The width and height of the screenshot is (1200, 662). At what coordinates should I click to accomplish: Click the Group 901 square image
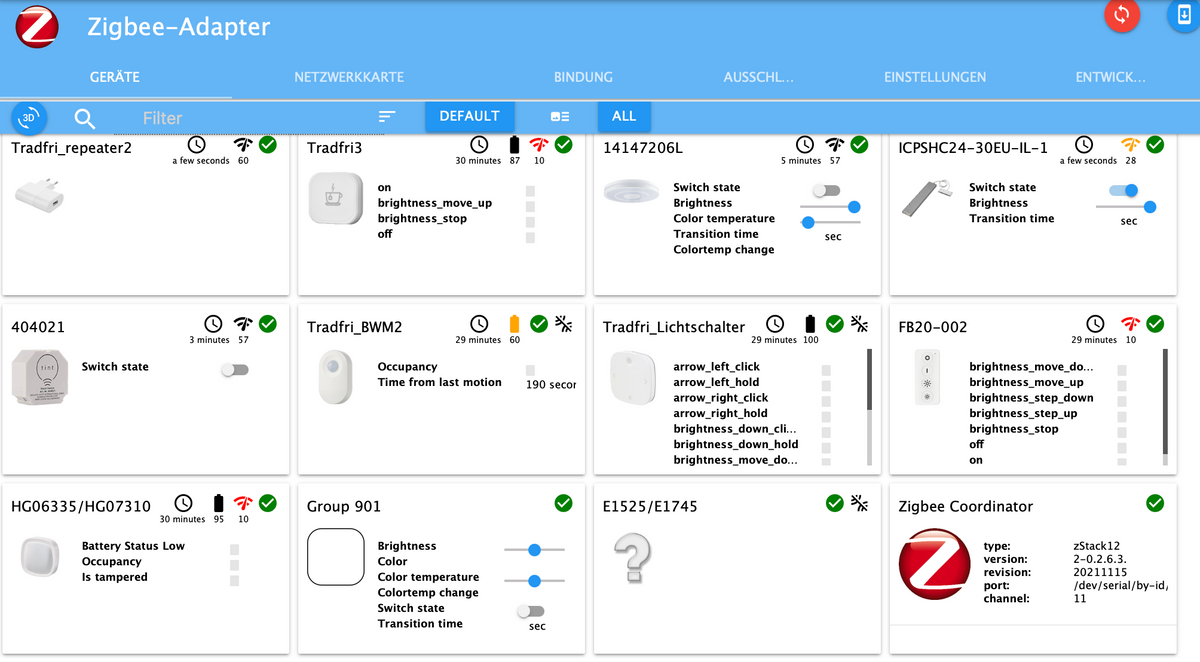(335, 556)
